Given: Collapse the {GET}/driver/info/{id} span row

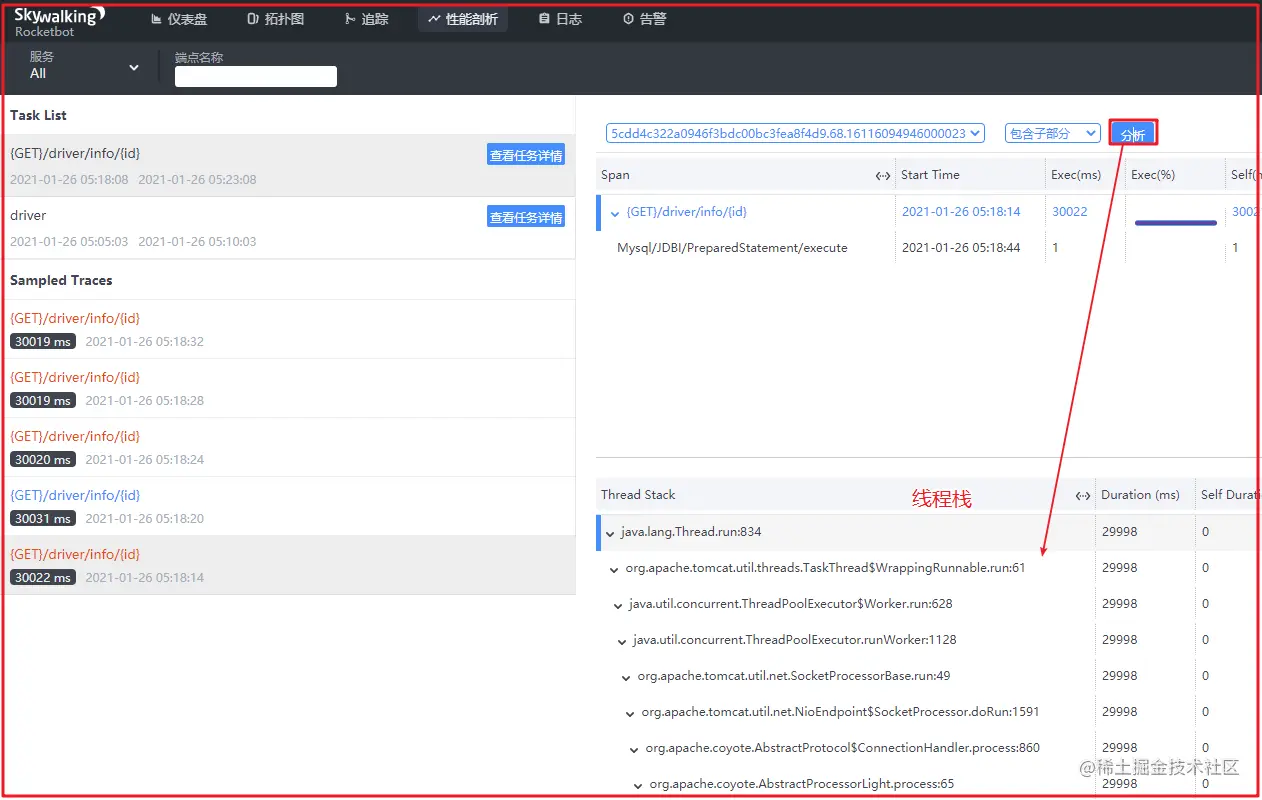Looking at the screenshot, I should click(x=614, y=212).
